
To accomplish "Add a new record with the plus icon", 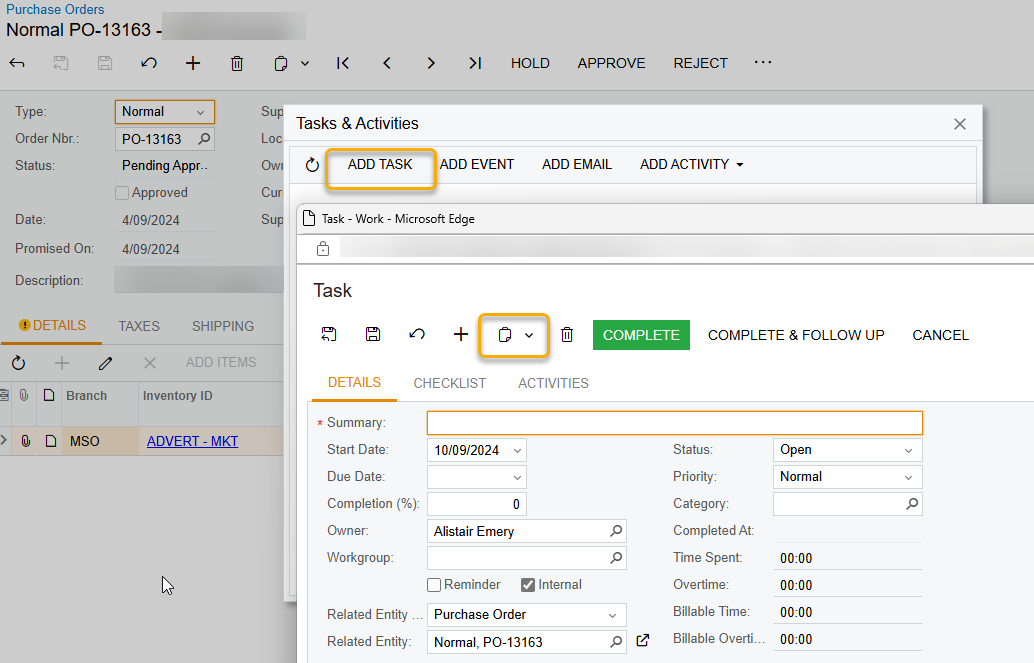I will click(x=460, y=334).
